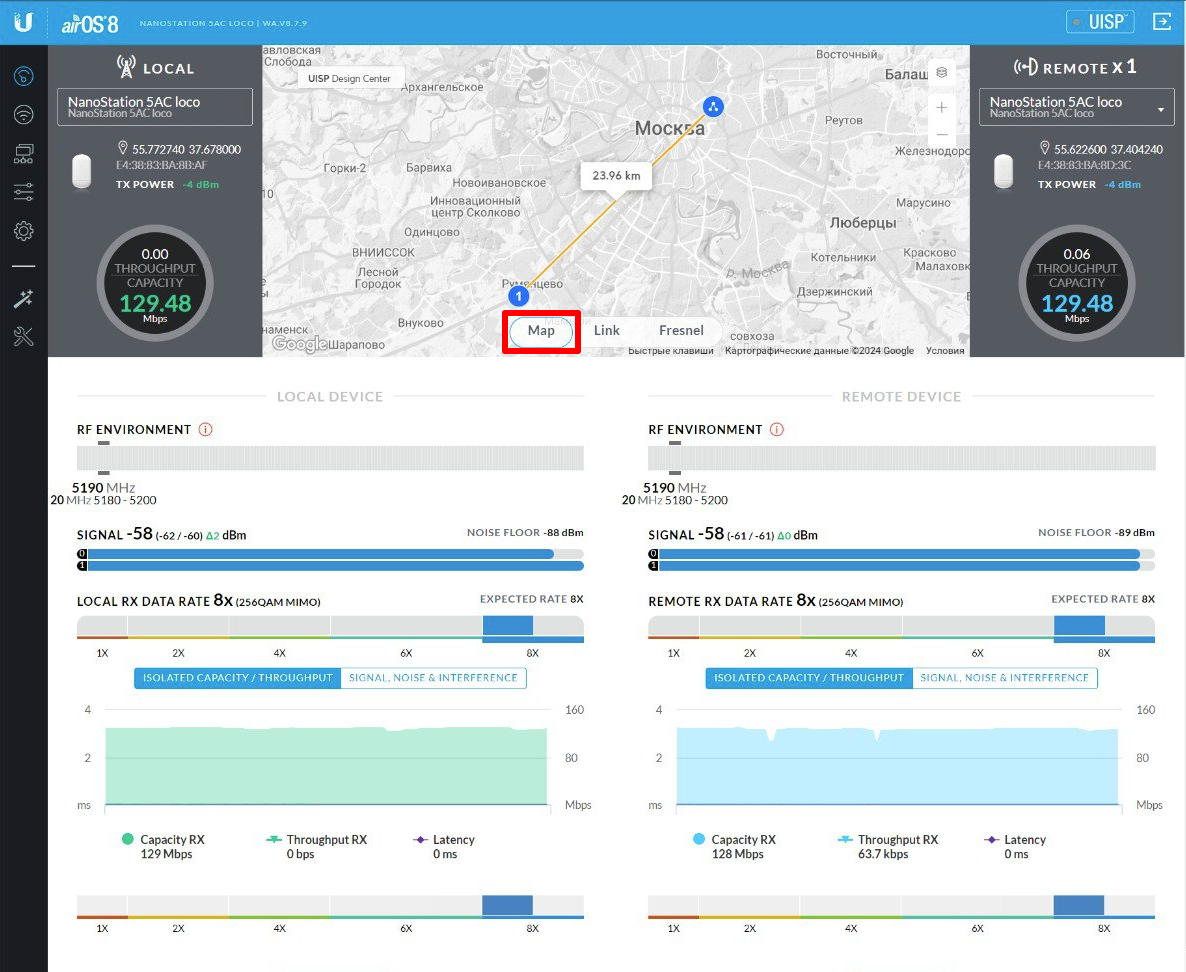The height and width of the screenshot is (972, 1186).
Task: Click the remote NanoStation device image
Action: point(1004,171)
